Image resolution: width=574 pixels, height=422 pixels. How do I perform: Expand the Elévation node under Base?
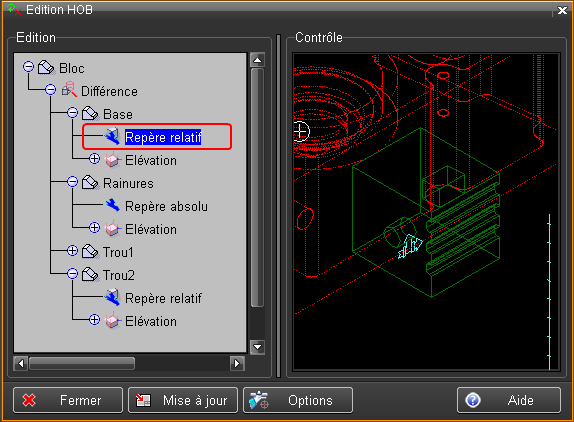tap(94, 159)
